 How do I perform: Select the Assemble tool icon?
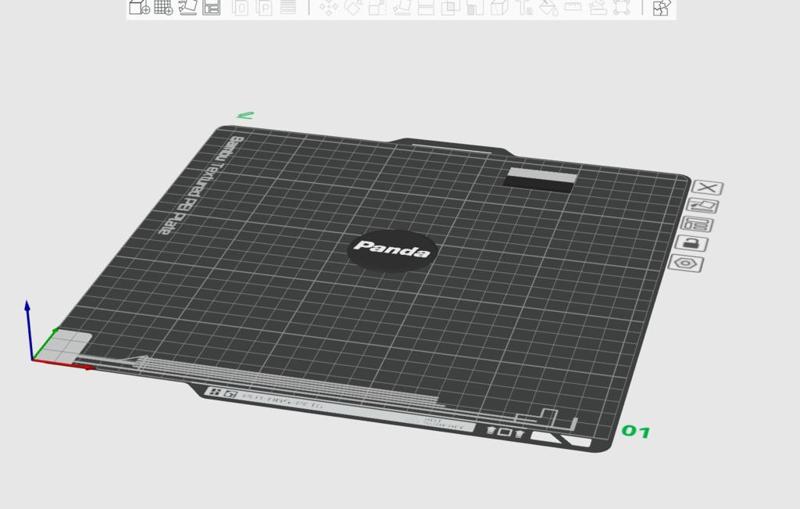[597, 8]
